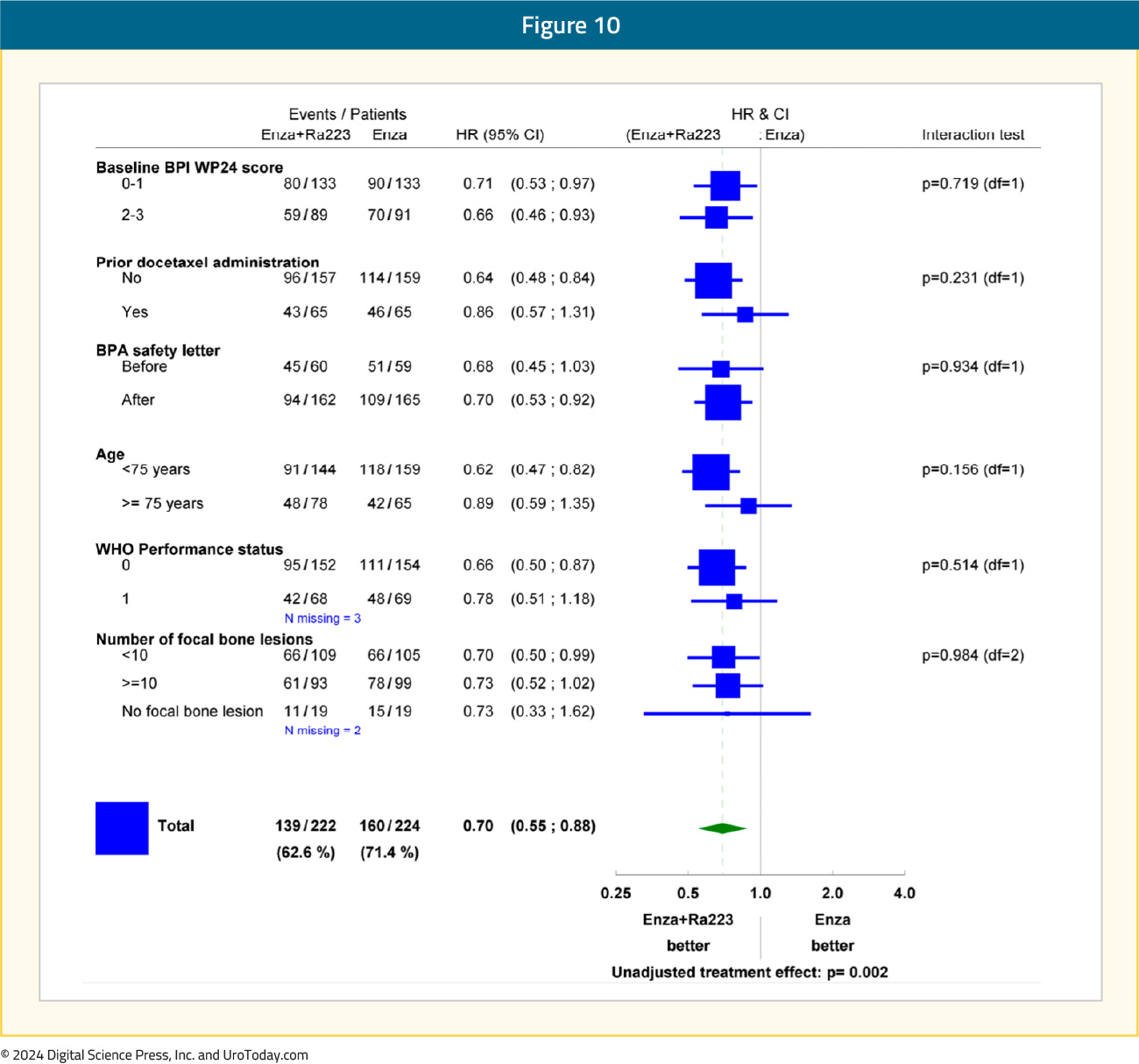Click the 'Unadjusted treatment effect: p= 0.002' text
1139x1064 pixels.
click(750, 972)
